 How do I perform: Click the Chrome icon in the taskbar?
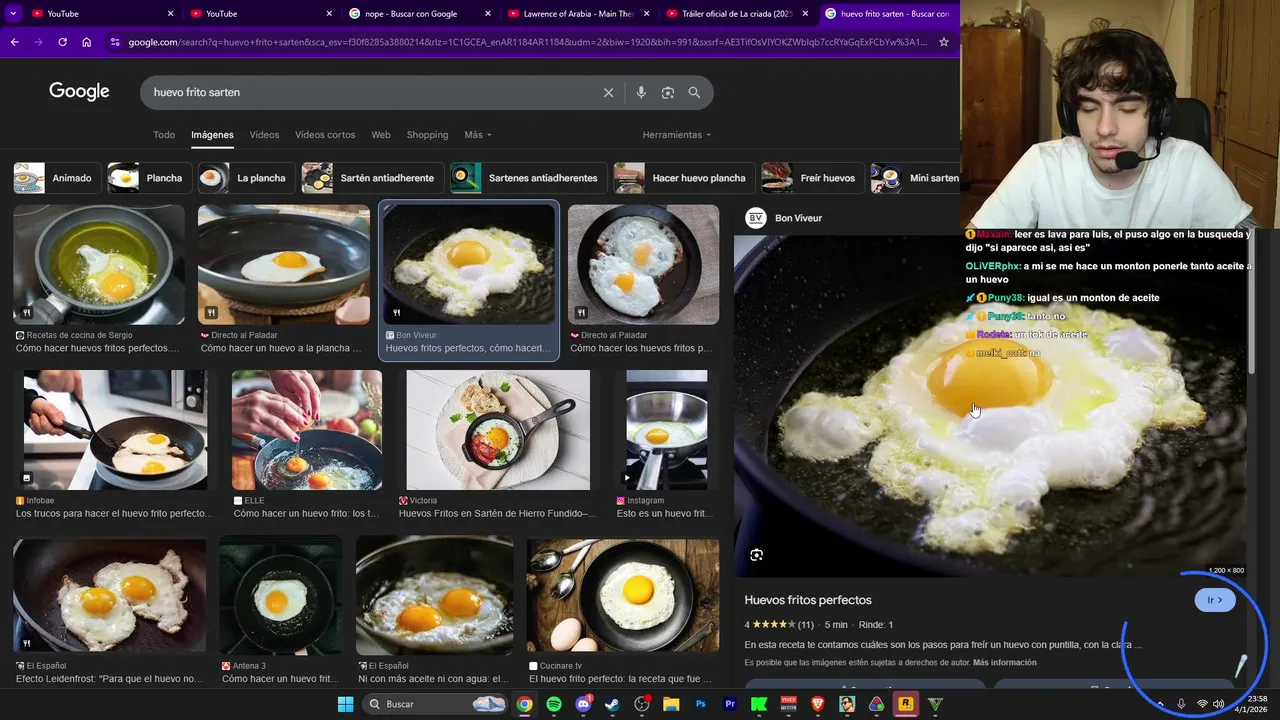[x=524, y=704]
